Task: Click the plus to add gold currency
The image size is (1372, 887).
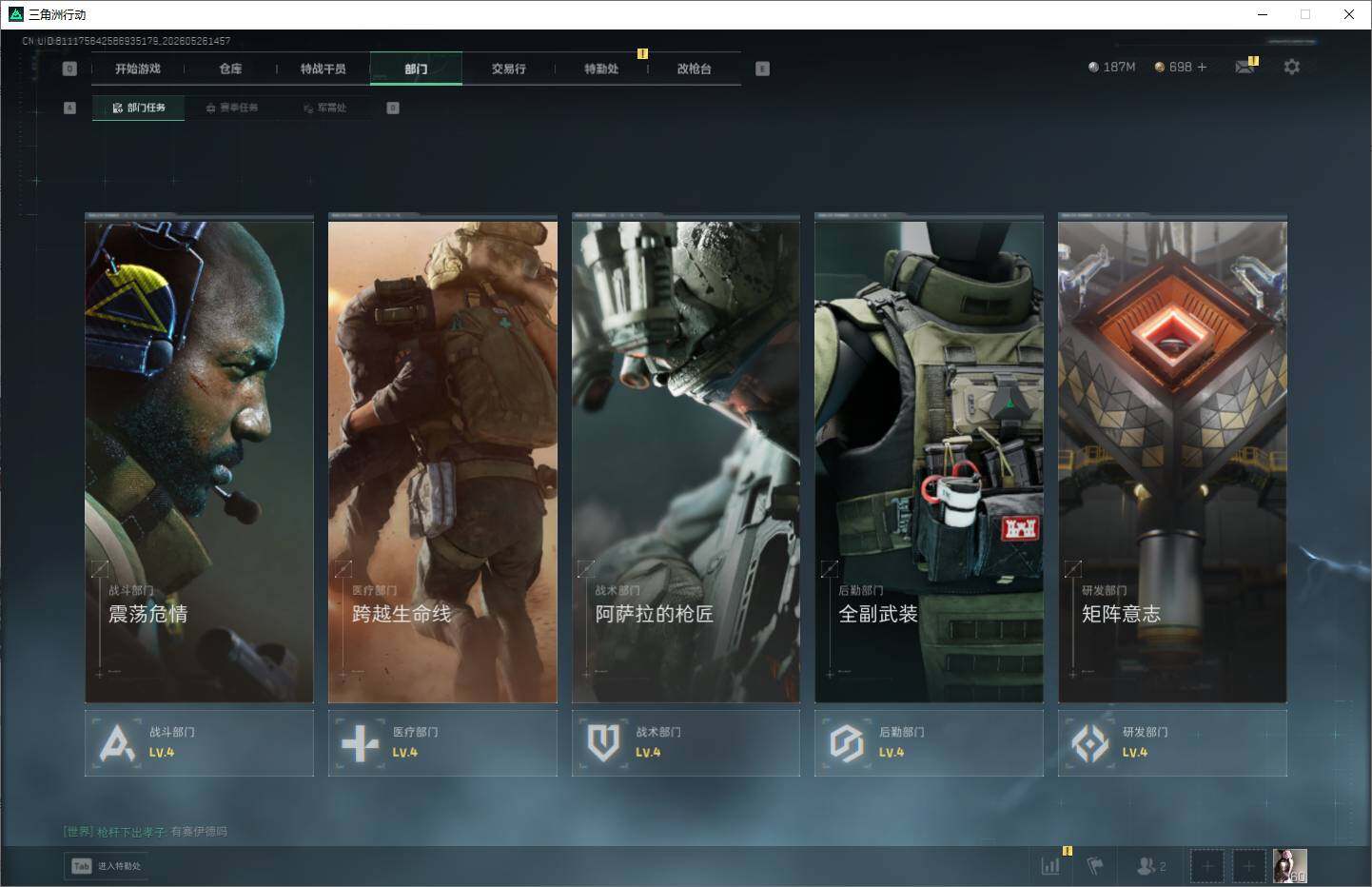Action: tap(1202, 67)
